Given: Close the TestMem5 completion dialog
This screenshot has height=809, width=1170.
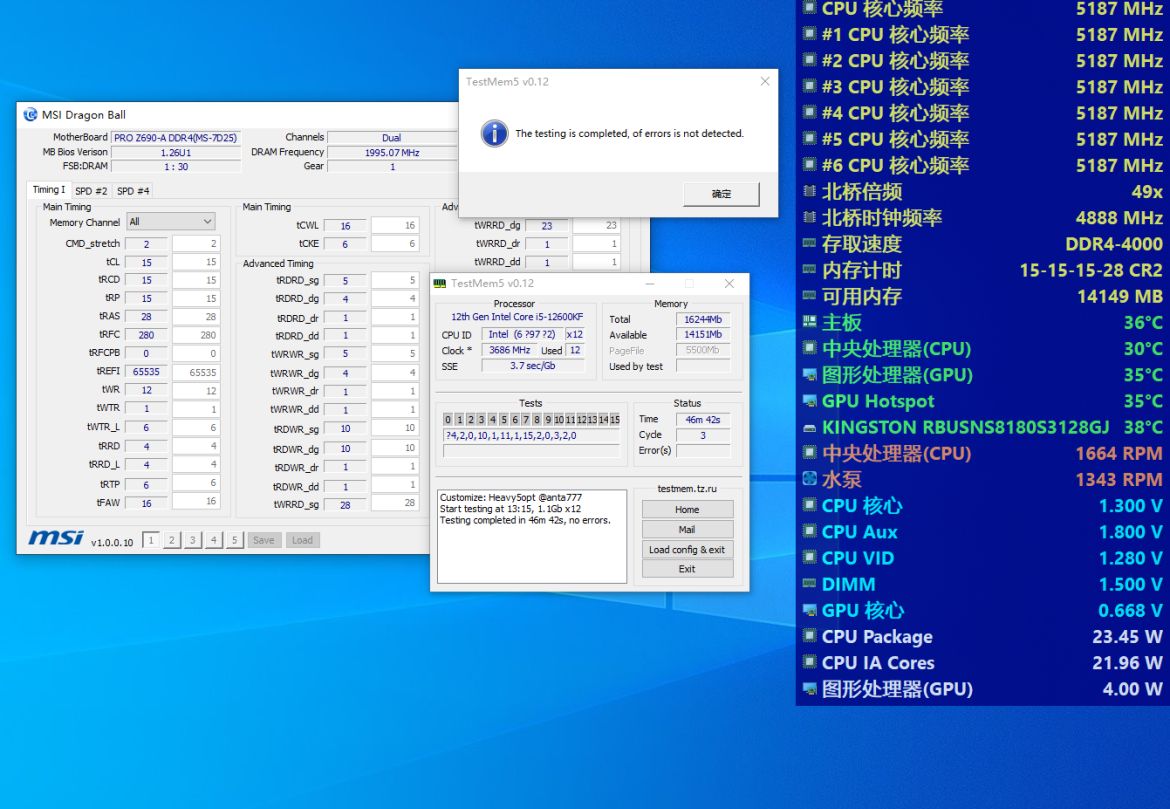Looking at the screenshot, I should (x=765, y=81).
